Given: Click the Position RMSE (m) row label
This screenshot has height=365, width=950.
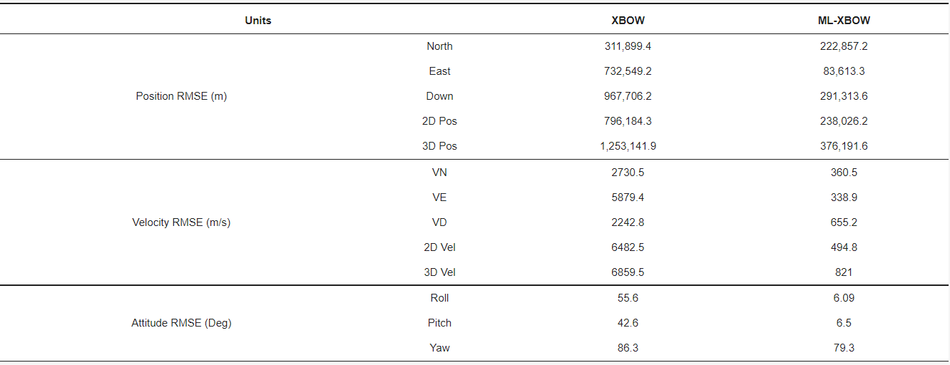Looking at the screenshot, I should (181, 96).
